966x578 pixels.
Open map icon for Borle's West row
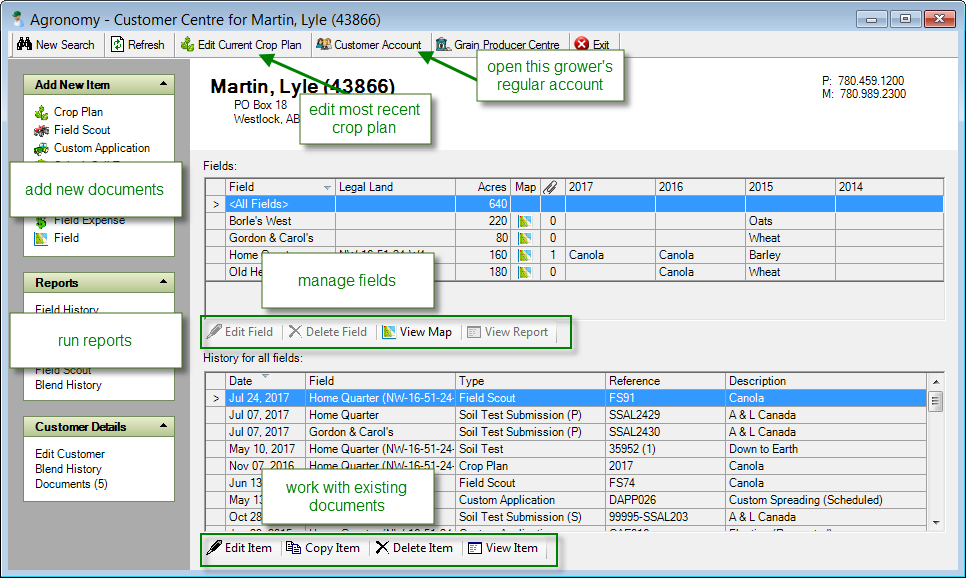pos(525,221)
